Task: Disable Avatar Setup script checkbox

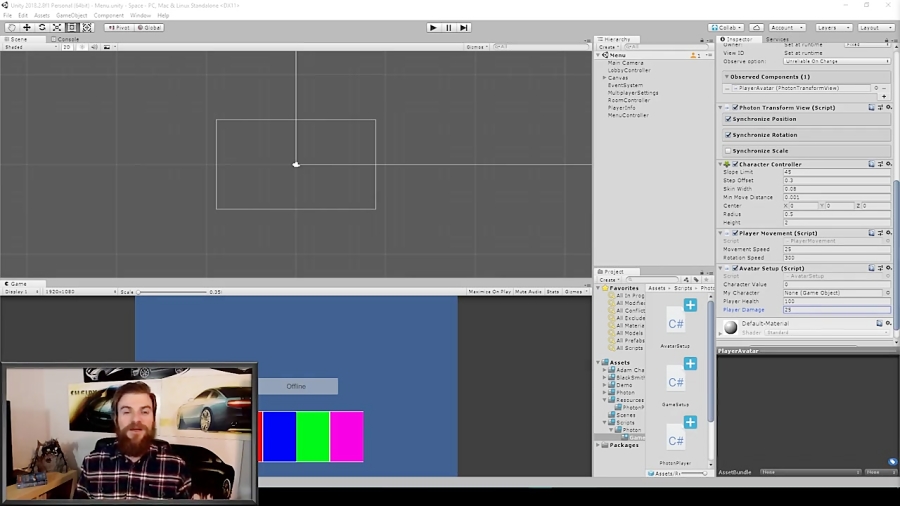Action: coord(735,268)
